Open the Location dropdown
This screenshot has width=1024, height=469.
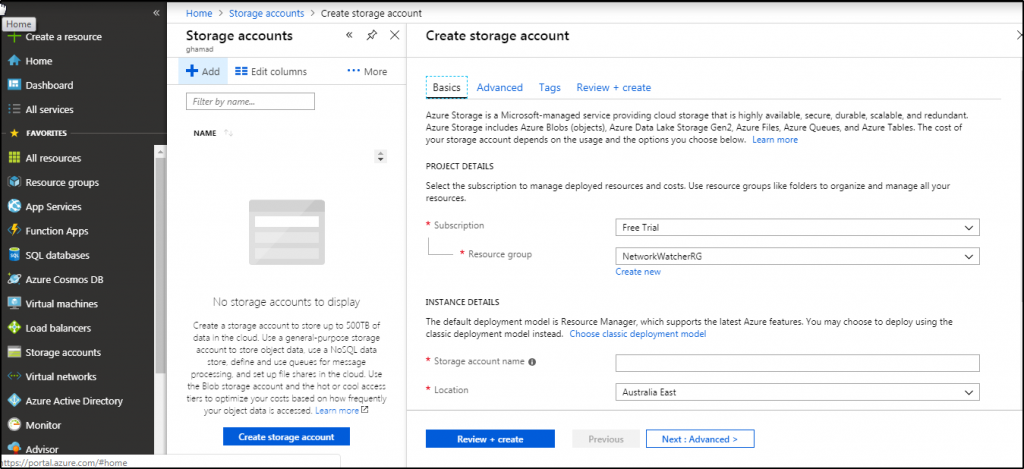click(x=796, y=392)
